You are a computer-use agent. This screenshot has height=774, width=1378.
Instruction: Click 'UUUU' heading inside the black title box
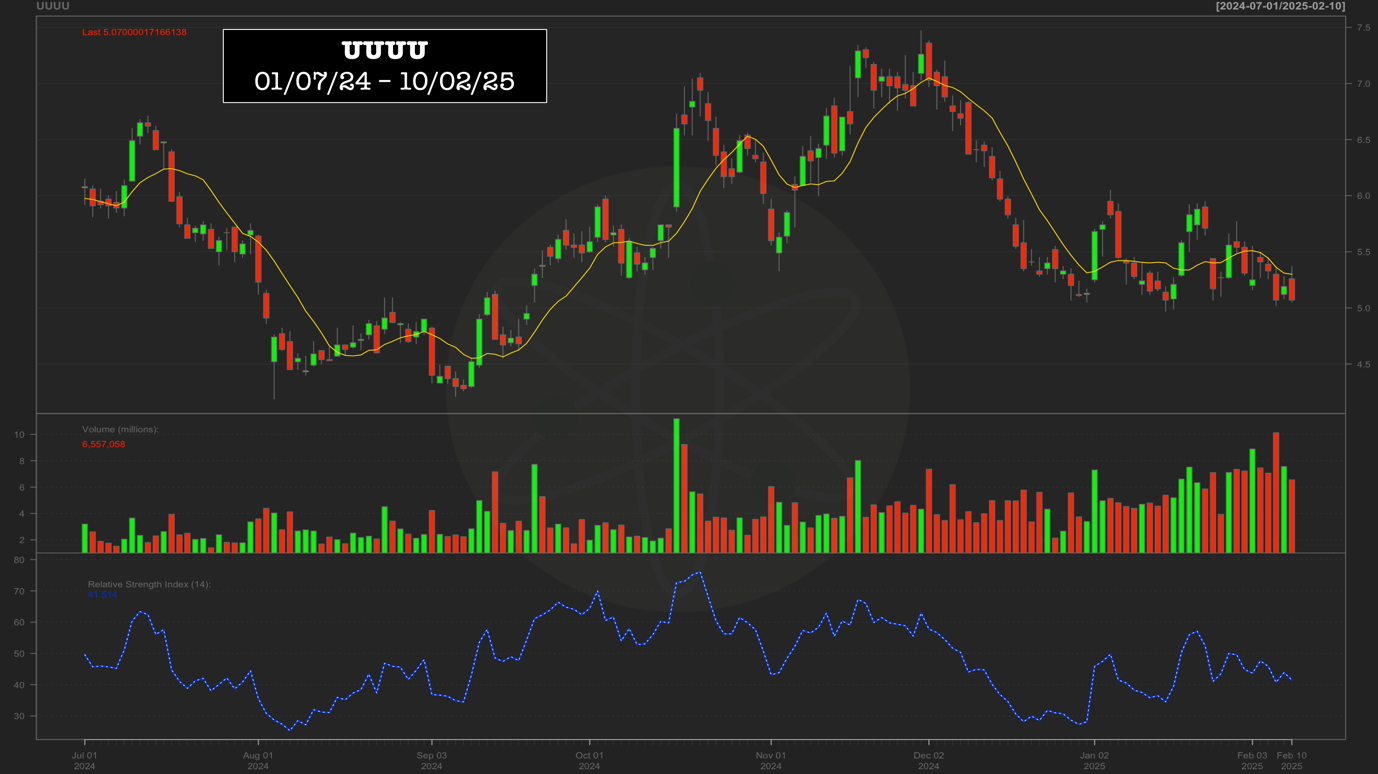click(x=384, y=50)
